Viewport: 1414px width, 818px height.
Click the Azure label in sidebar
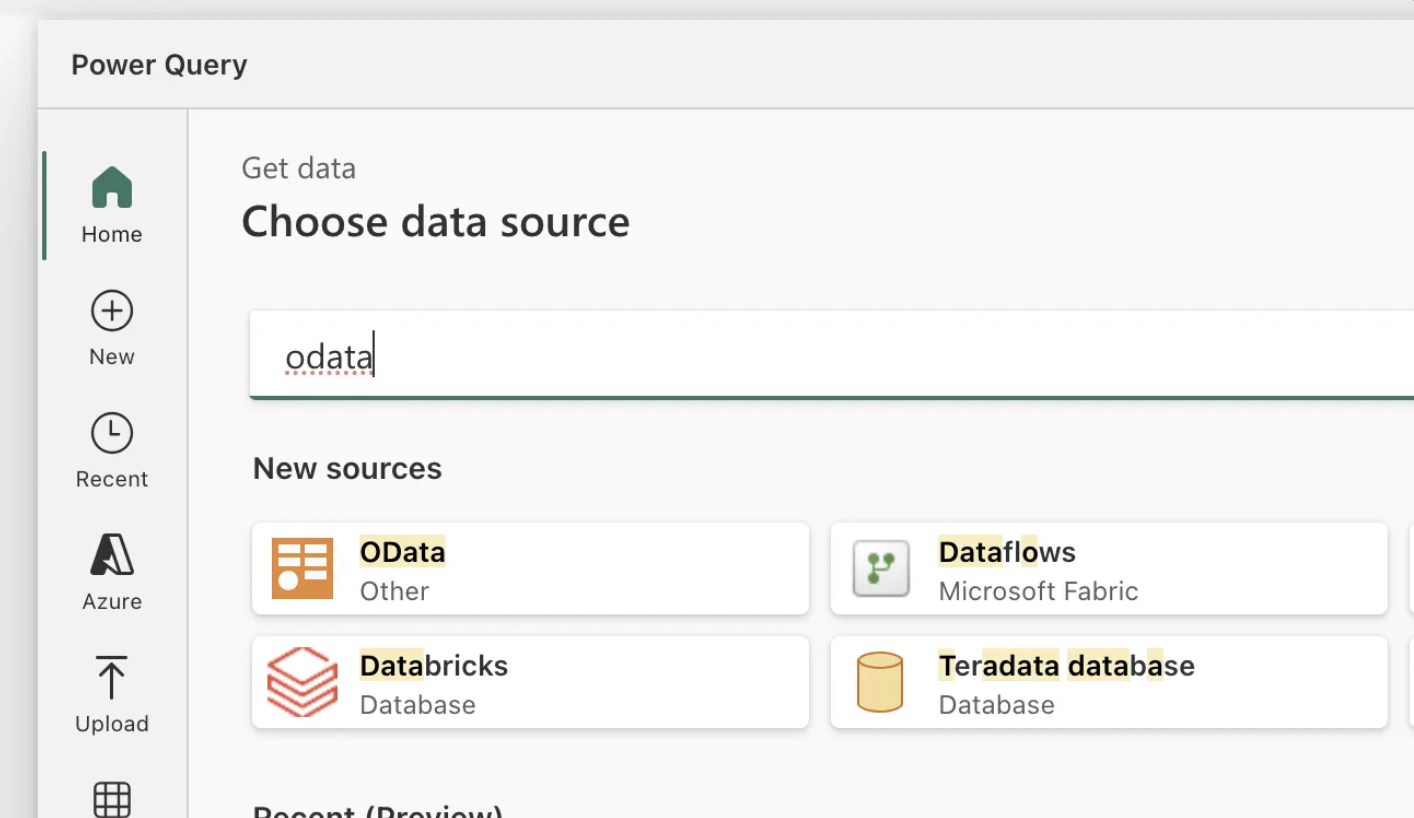point(112,601)
